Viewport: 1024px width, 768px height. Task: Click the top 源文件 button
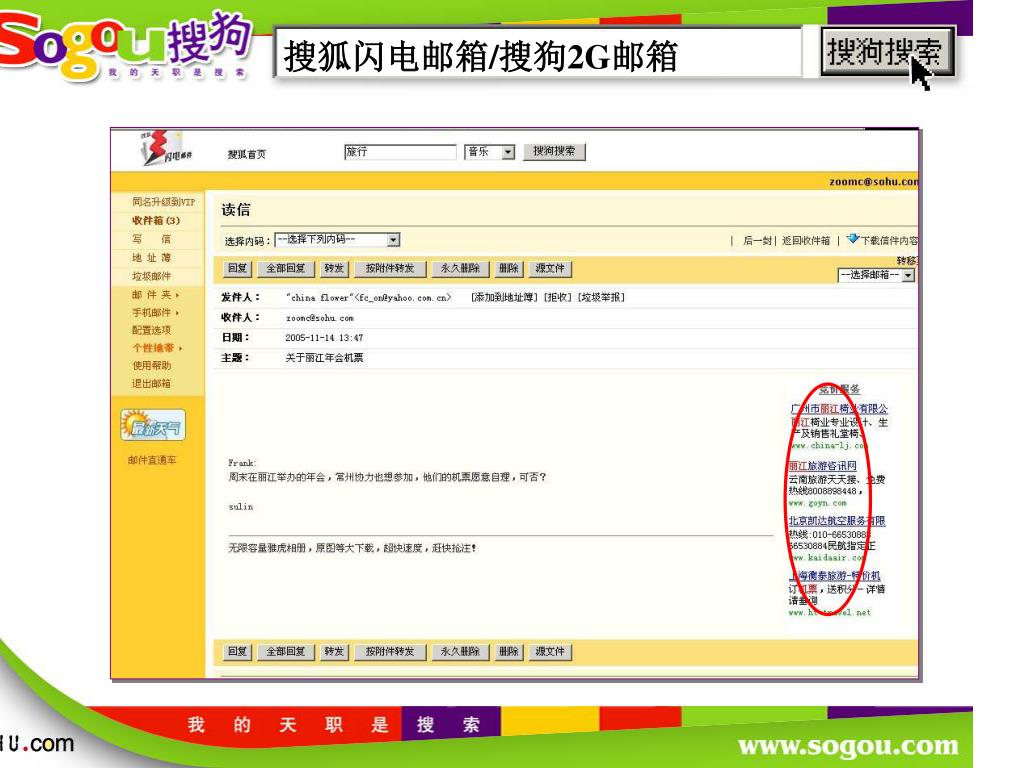coord(550,268)
